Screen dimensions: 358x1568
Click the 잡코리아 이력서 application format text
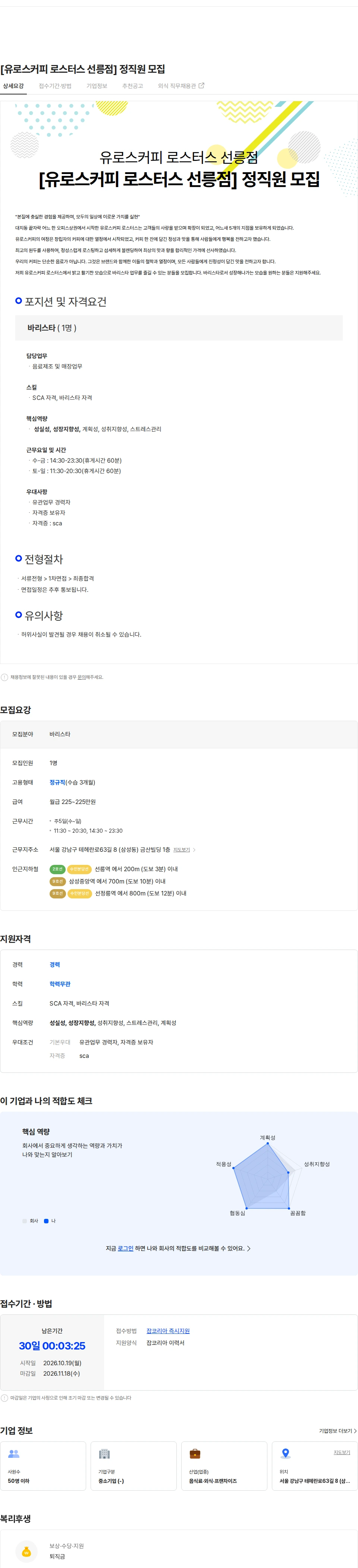165,1342
